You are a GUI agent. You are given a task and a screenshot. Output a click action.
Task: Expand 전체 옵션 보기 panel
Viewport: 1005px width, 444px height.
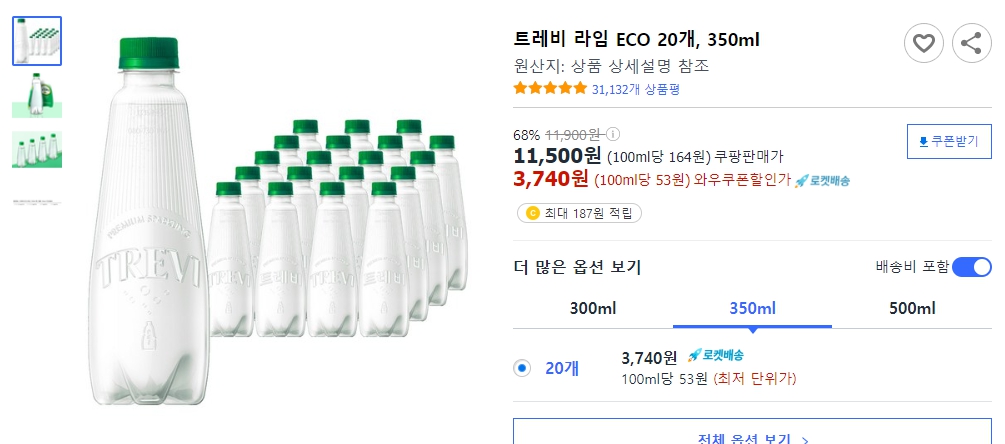(x=752, y=437)
